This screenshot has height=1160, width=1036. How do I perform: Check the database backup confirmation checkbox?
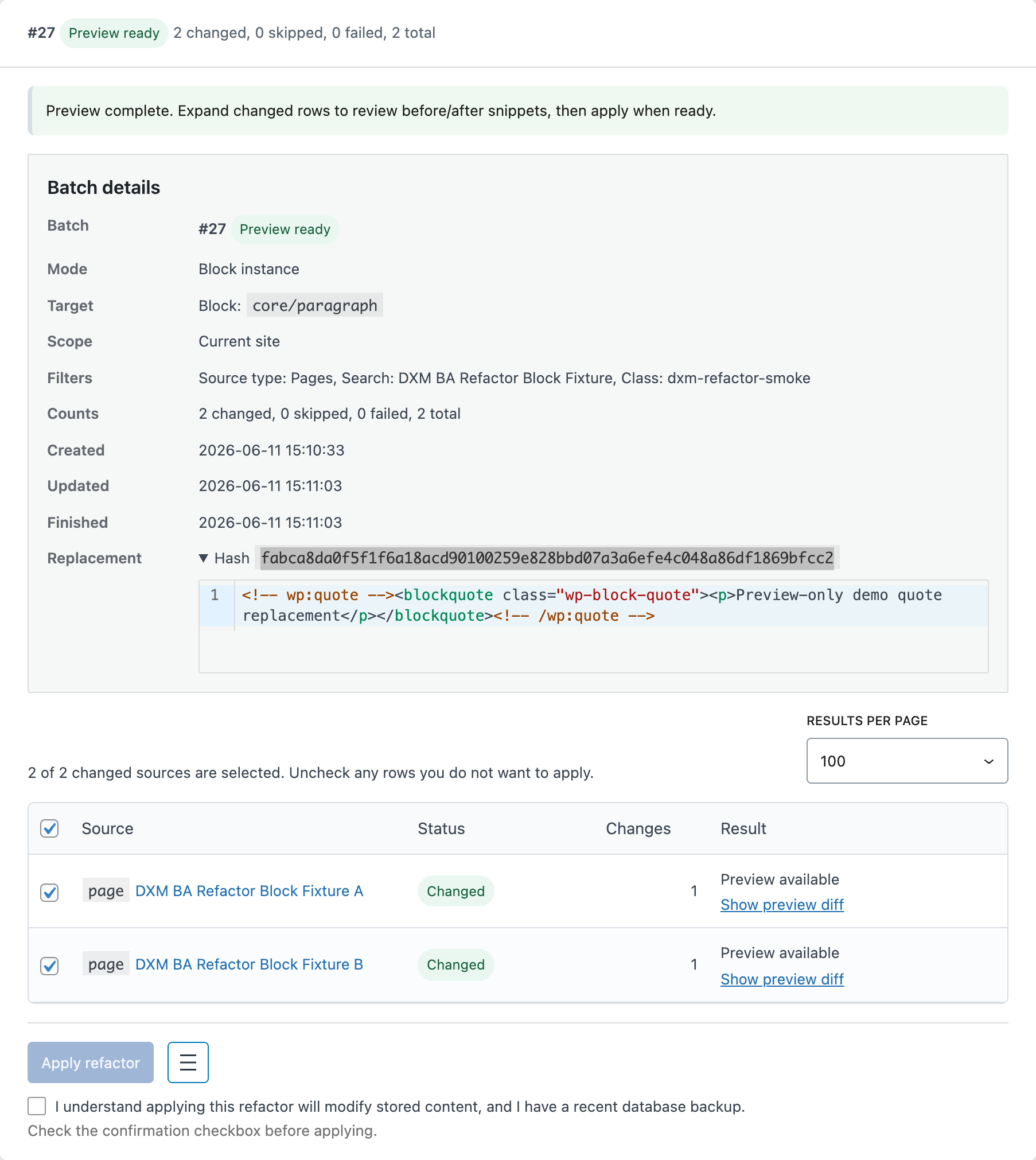pos(37,1106)
